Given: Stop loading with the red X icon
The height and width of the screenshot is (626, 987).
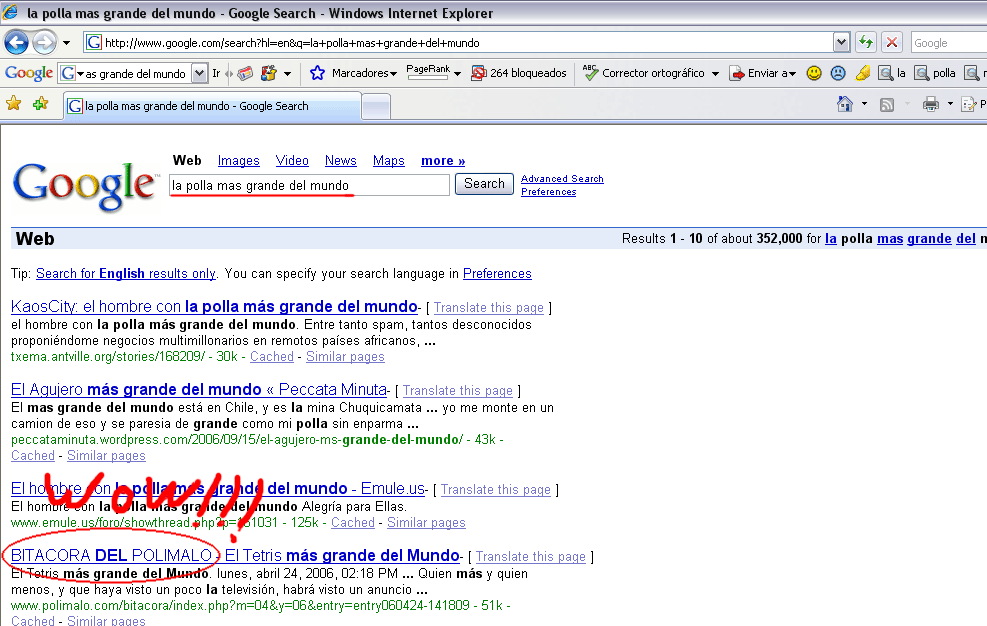Looking at the screenshot, I should (892, 43).
